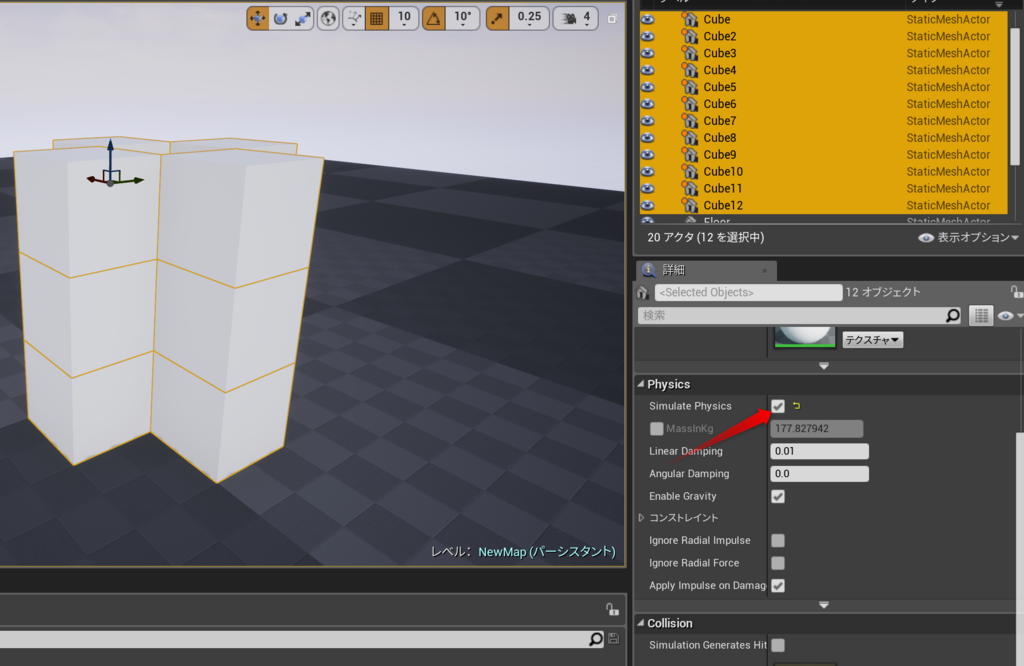Click Cube9 StaticMeshActor type text
Image resolution: width=1024 pixels, height=666 pixels.
coord(948,155)
